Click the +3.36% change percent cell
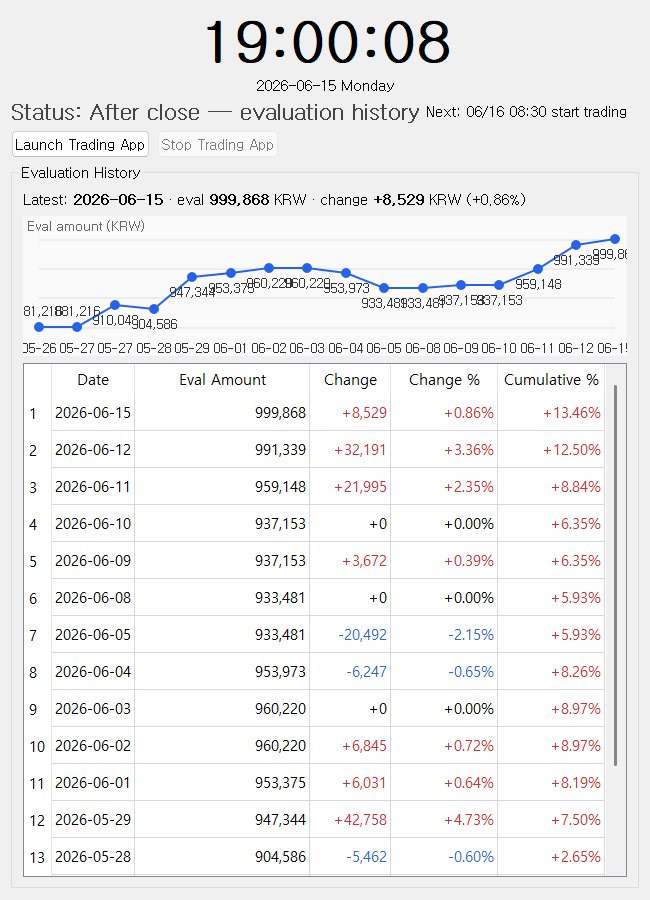Viewport: 650px width, 900px height. click(444, 449)
